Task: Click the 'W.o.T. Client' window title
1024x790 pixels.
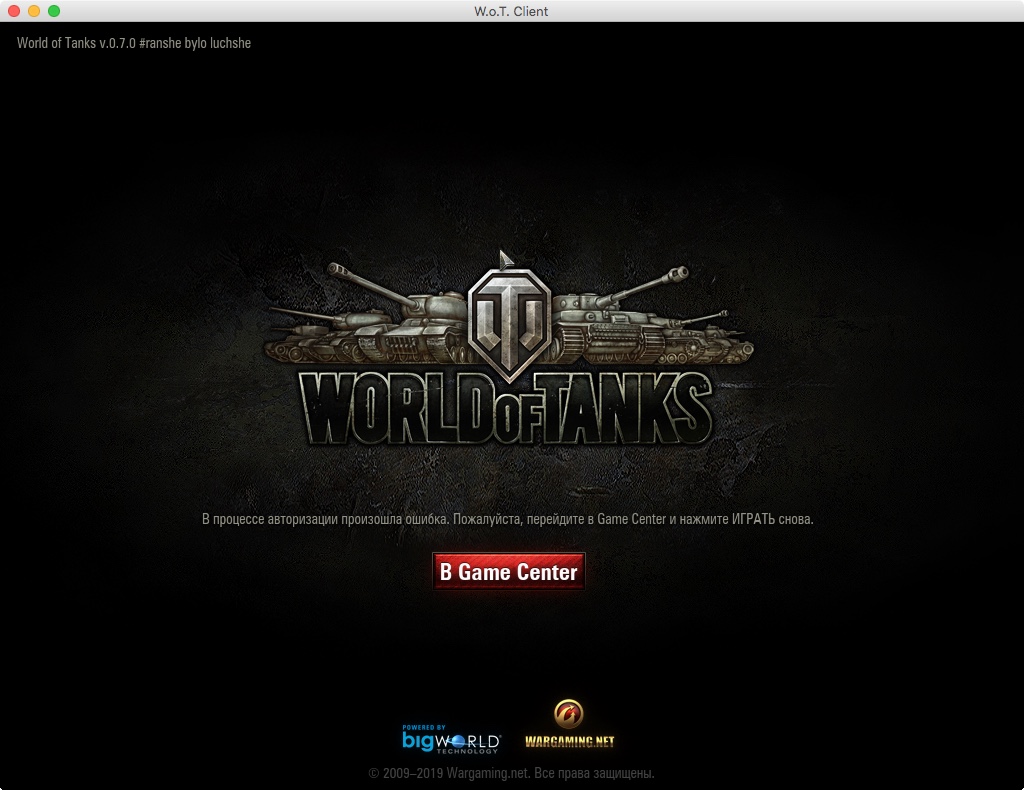Action: tap(511, 11)
